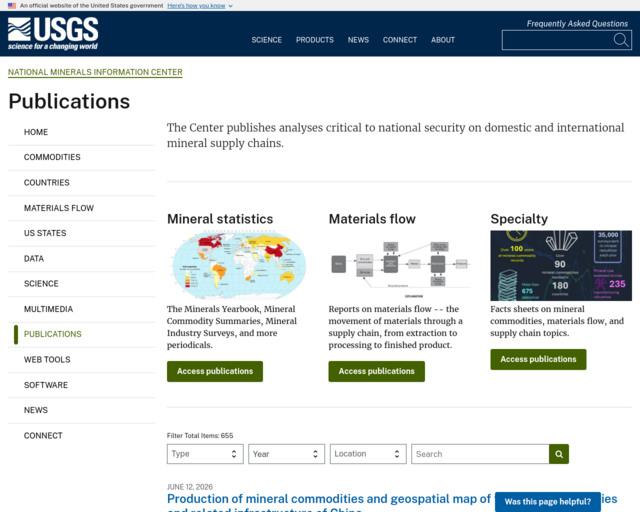The image size is (640, 512).
Task: Click the 'Materials flow' heading
Action: pos(372,219)
